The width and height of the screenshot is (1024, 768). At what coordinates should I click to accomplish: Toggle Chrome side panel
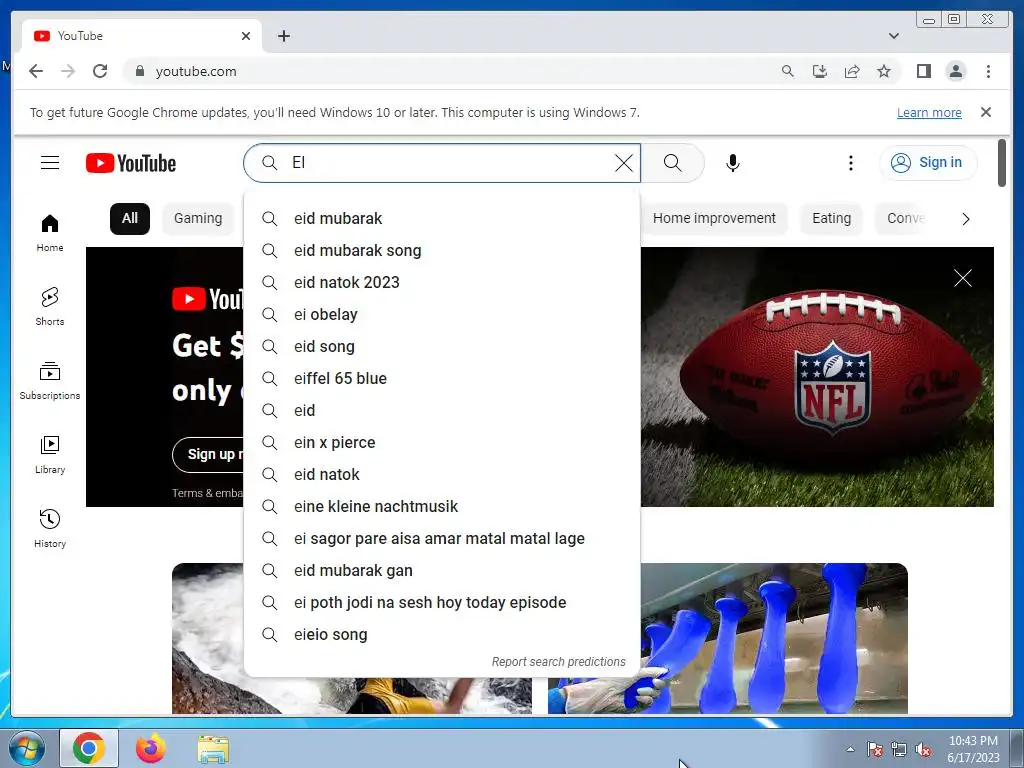pos(923,71)
